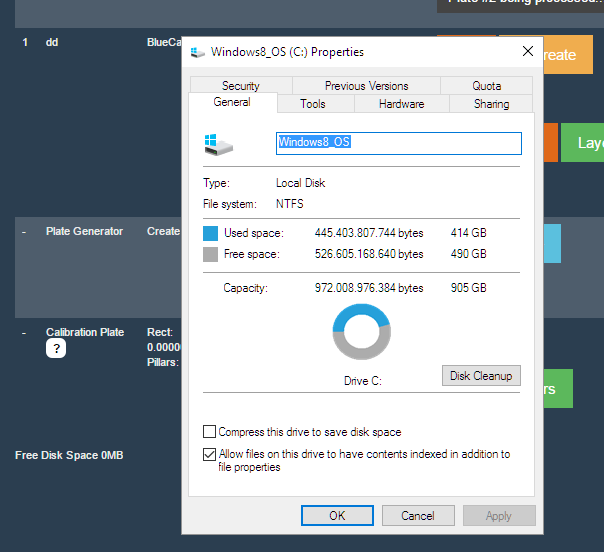This screenshot has width=604, height=552.
Task: Click the 'Calibration Plate' row label
Action: 85,332
